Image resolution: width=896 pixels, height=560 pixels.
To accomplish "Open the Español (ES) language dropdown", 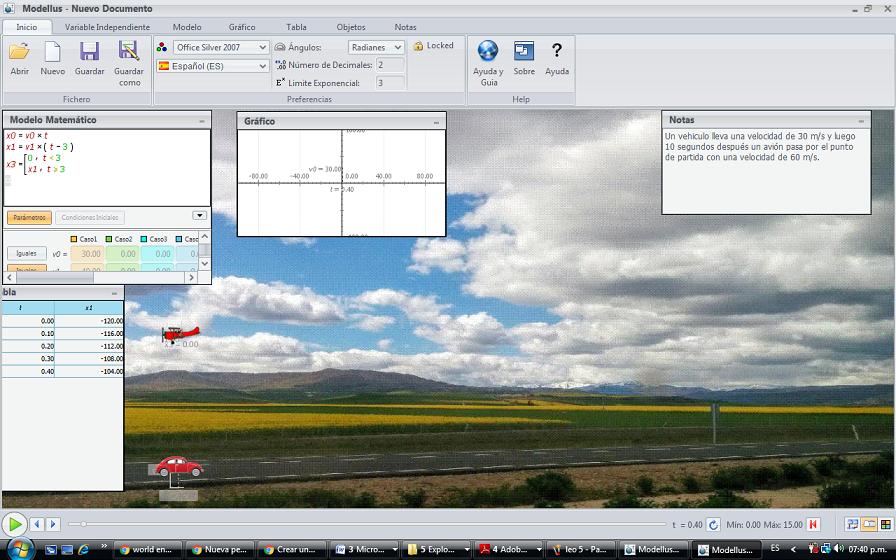I will (213, 66).
